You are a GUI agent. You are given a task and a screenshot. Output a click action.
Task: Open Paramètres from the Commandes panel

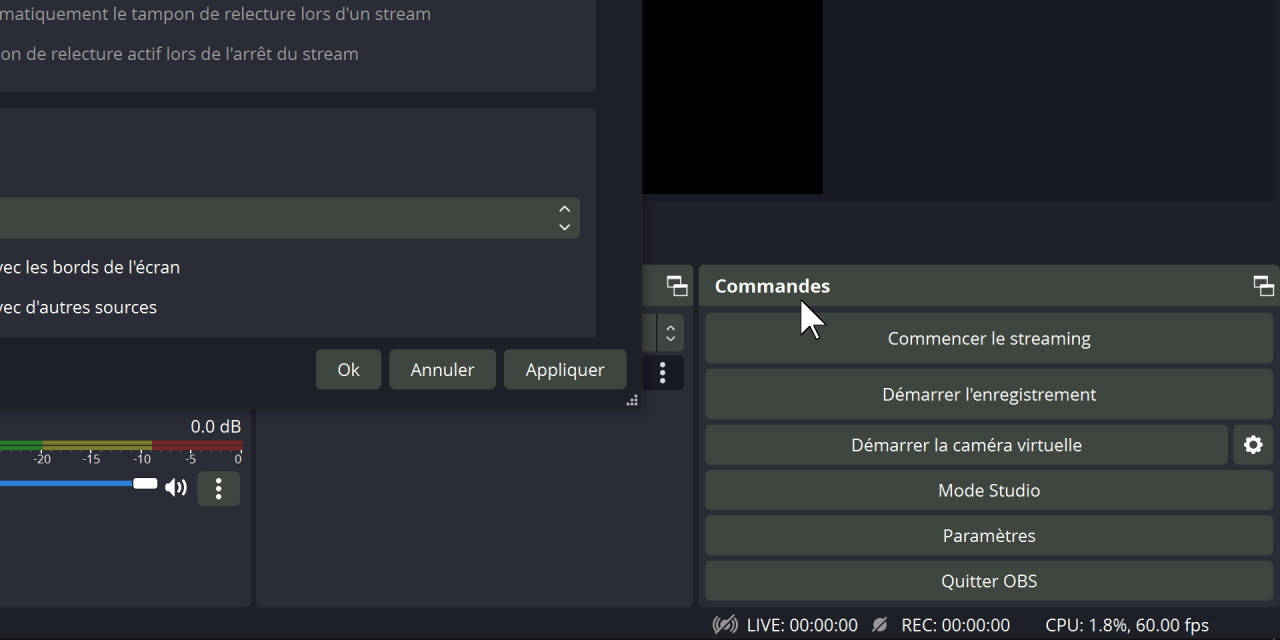coord(988,536)
